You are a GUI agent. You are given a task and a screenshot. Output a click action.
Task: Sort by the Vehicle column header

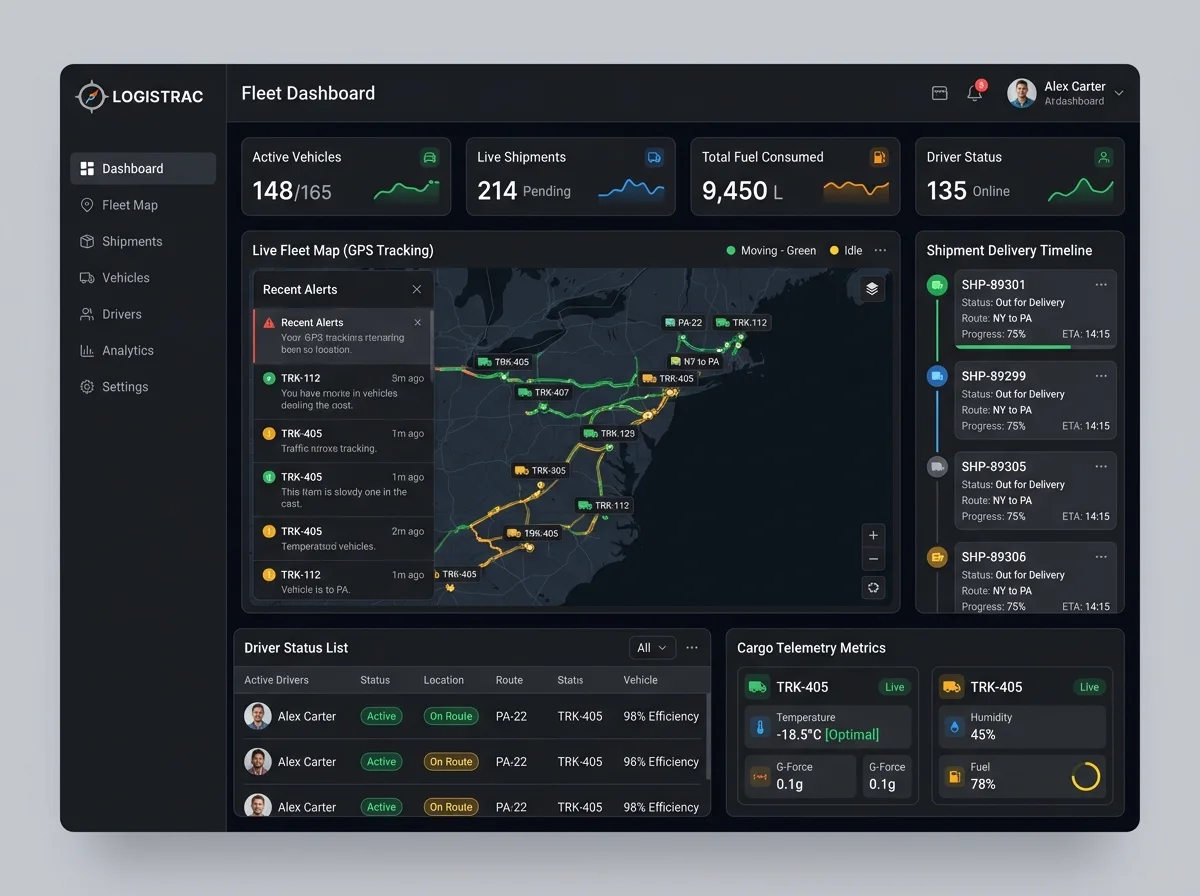click(641, 680)
